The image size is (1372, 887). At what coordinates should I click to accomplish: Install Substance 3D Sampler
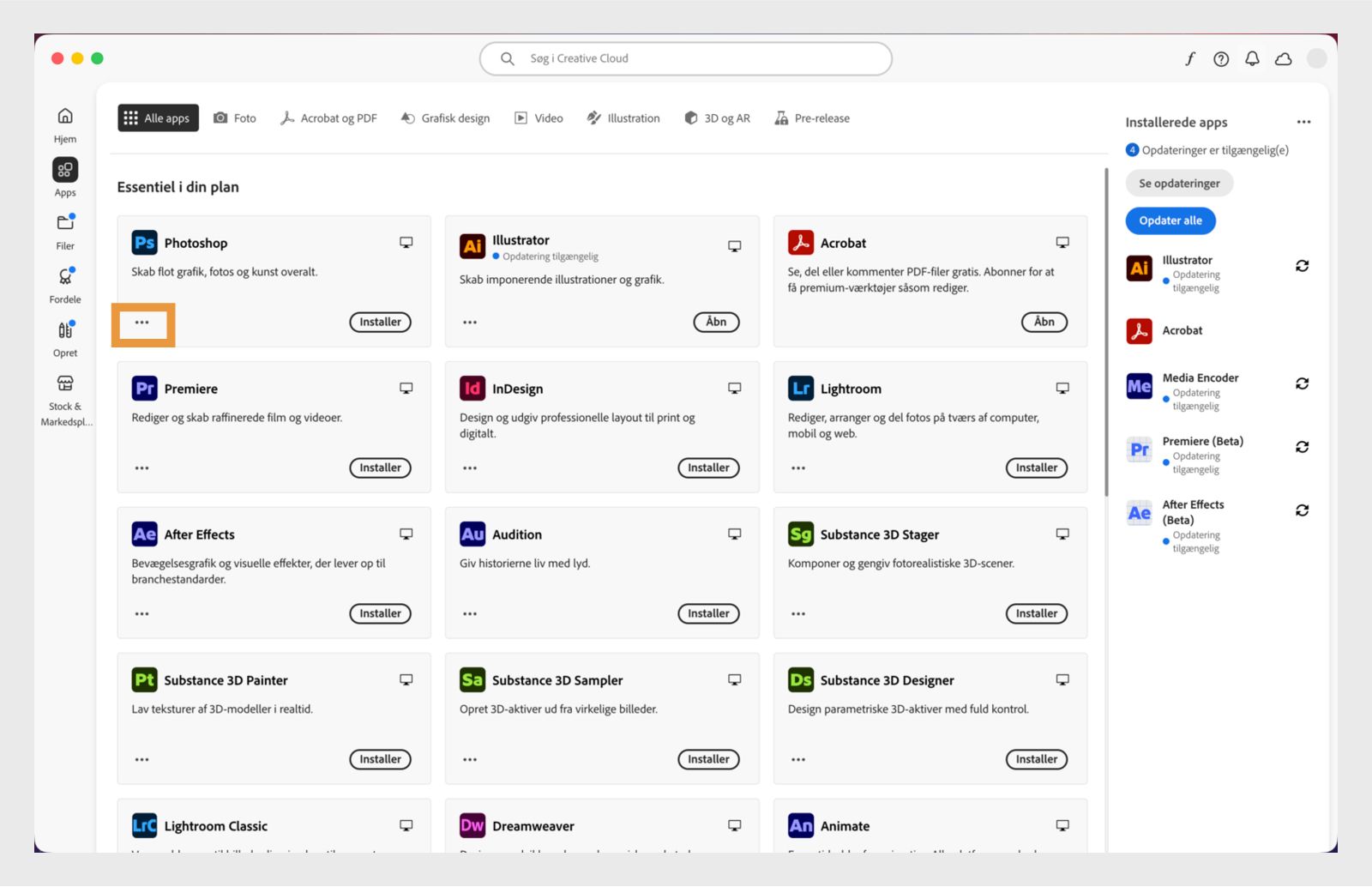coord(708,760)
